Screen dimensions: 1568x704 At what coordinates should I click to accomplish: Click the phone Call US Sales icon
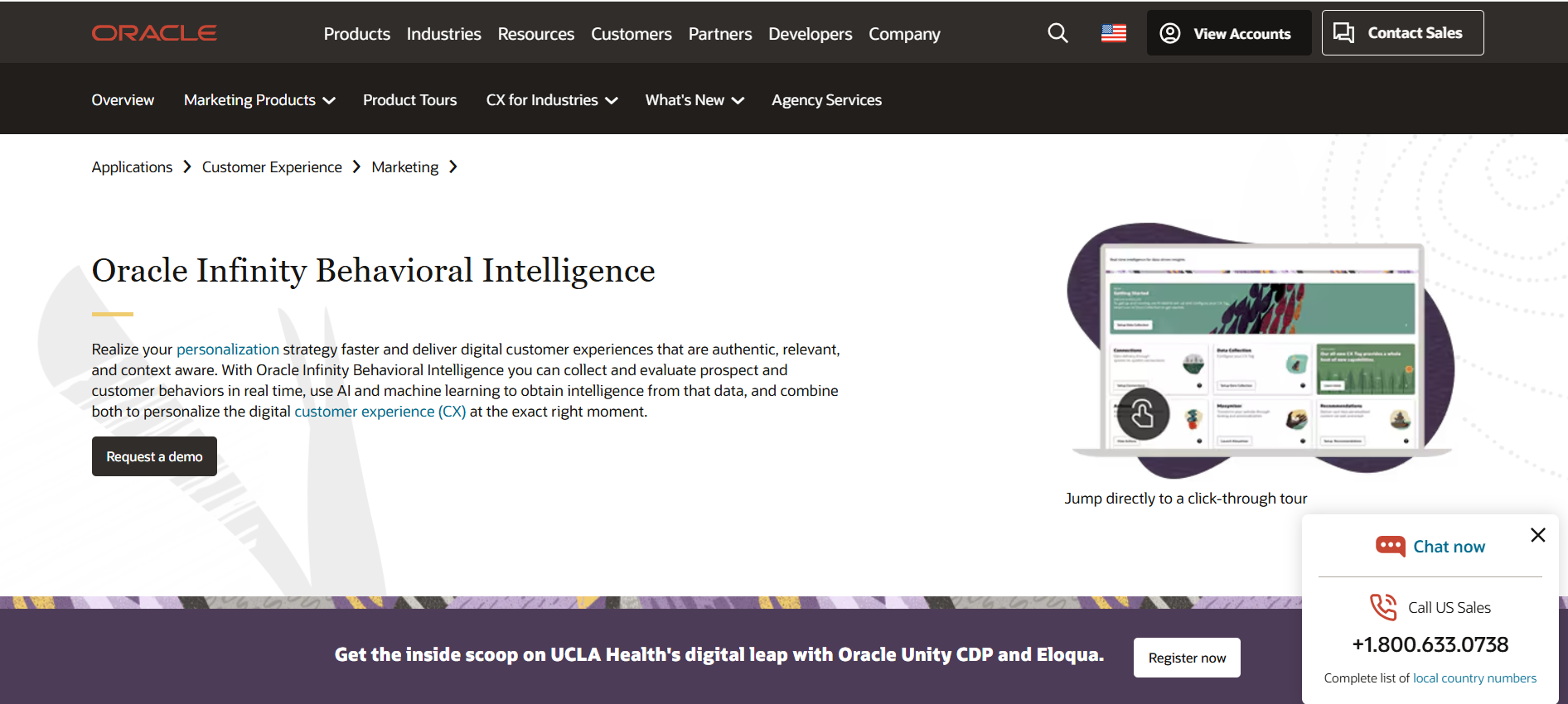[x=1383, y=607]
